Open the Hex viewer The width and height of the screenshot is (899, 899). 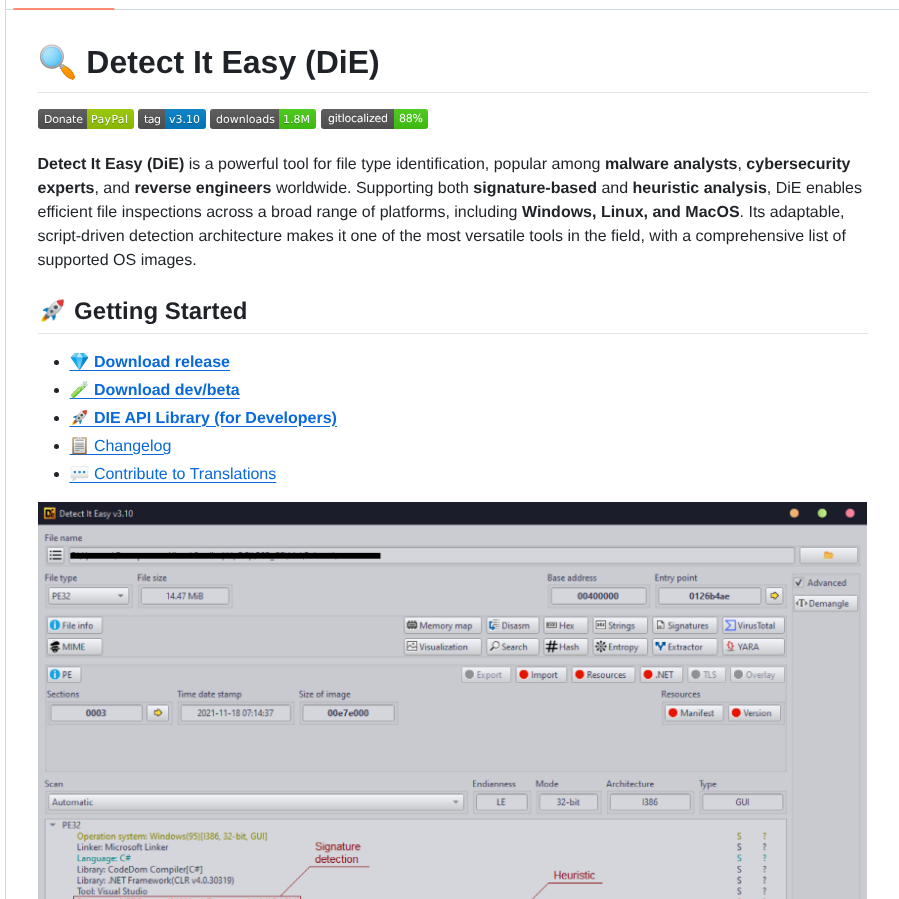coord(564,624)
